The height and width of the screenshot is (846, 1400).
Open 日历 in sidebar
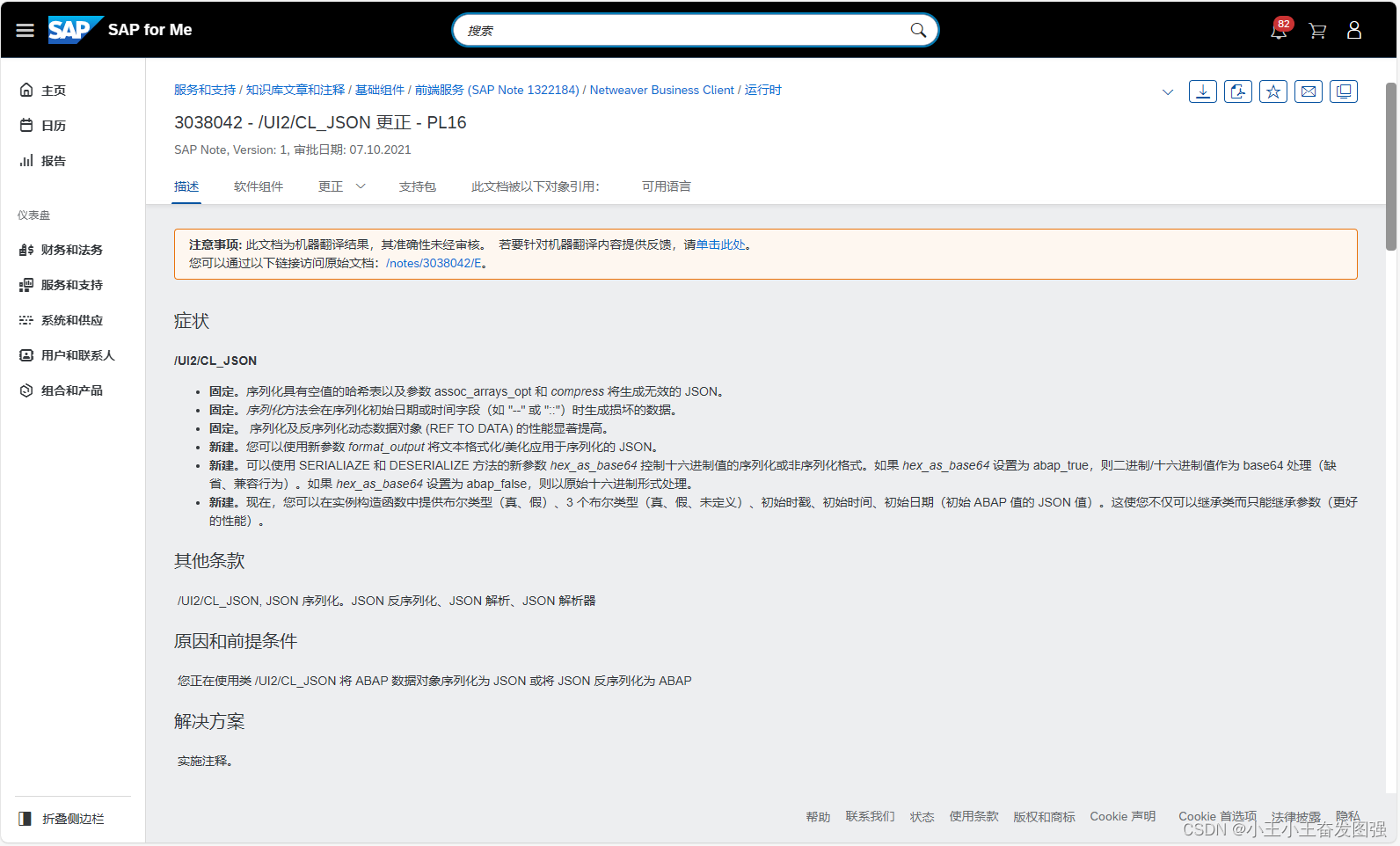(54, 125)
